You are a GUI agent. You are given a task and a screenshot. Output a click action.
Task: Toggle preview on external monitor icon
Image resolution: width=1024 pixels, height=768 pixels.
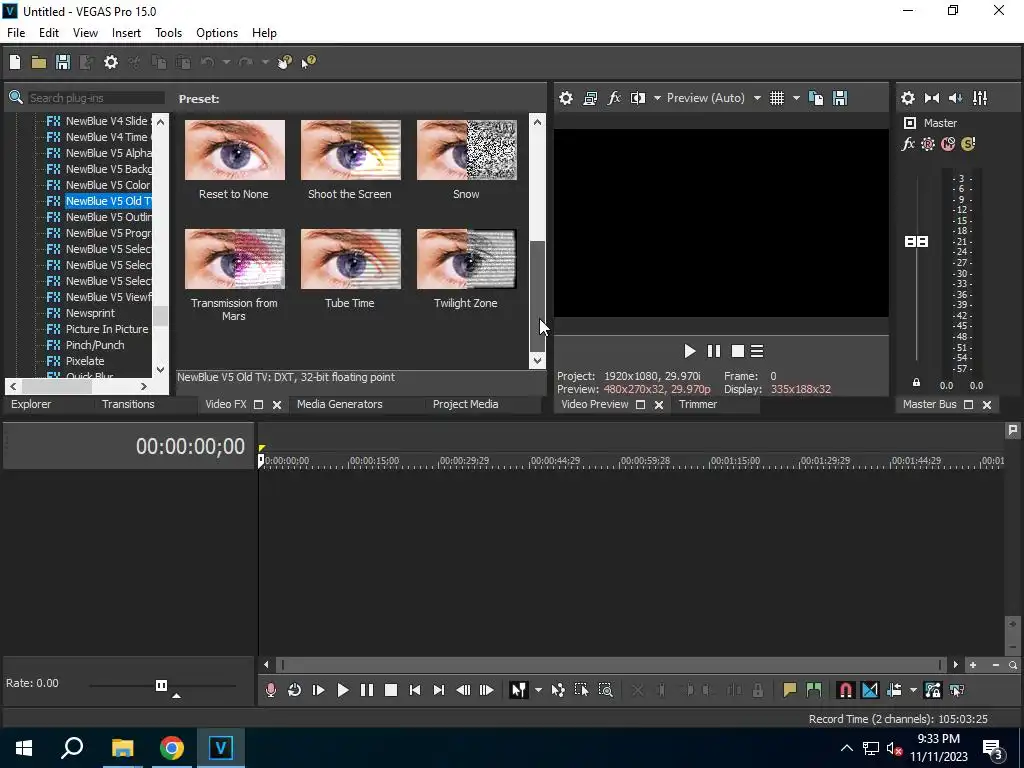[x=590, y=98]
